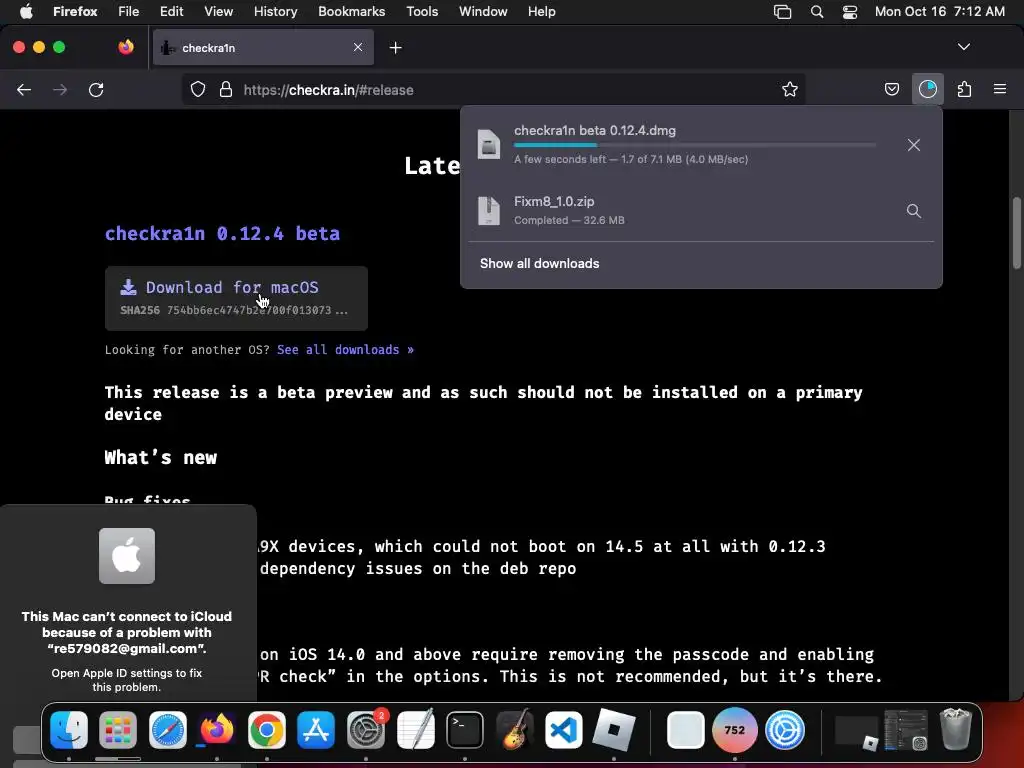Open App Store from the Dock

316,729
